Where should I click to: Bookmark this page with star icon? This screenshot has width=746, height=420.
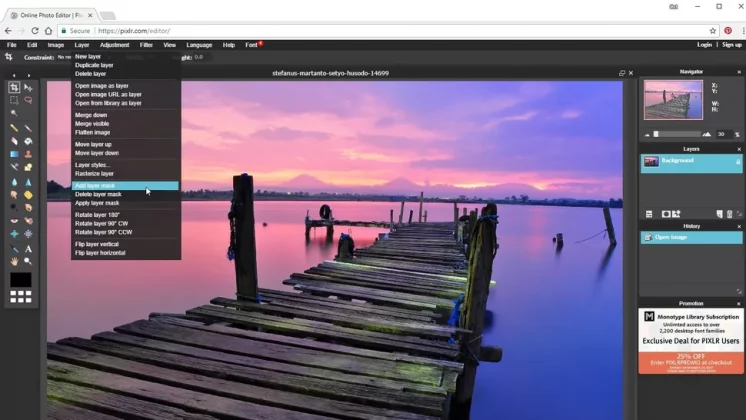[x=713, y=31]
